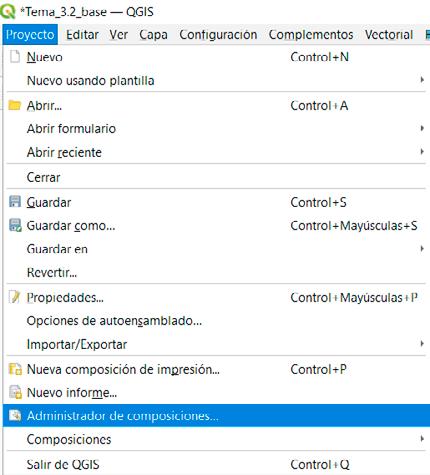Screen dimensions: 430x475
Task: Click the Nuevo informe icon
Action: coord(15,392)
